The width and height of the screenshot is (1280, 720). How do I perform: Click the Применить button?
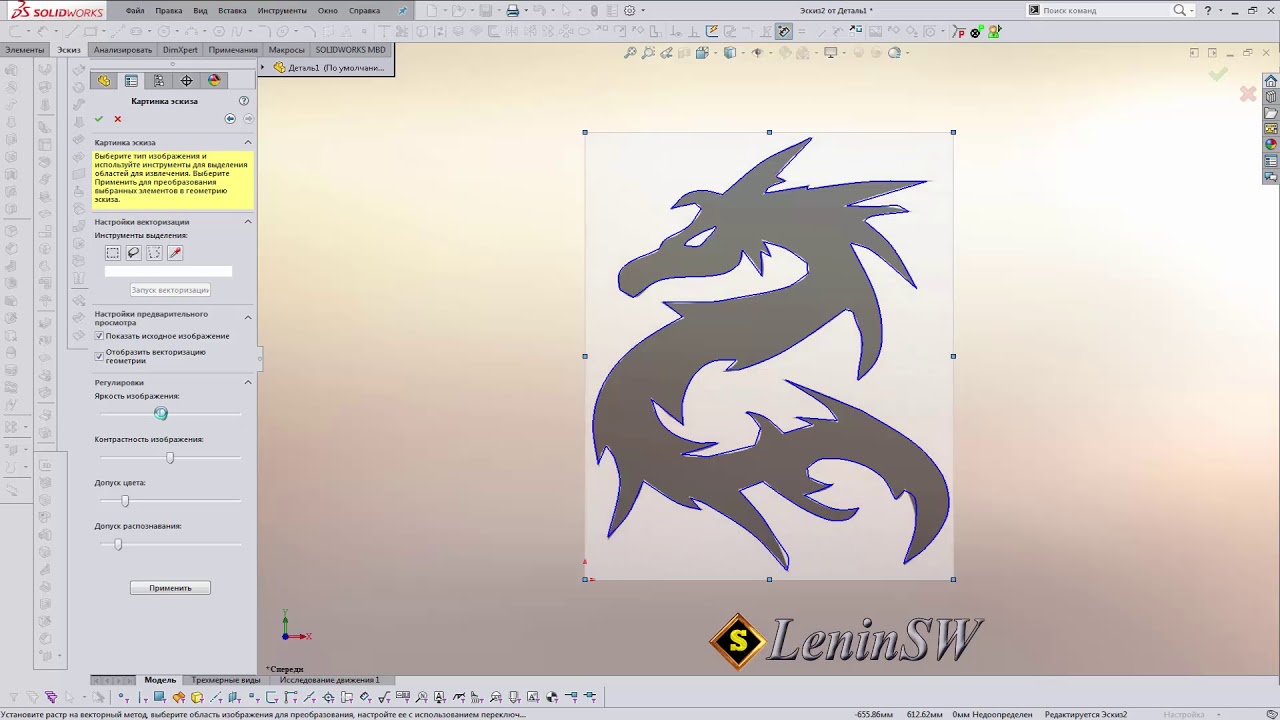[x=170, y=588]
